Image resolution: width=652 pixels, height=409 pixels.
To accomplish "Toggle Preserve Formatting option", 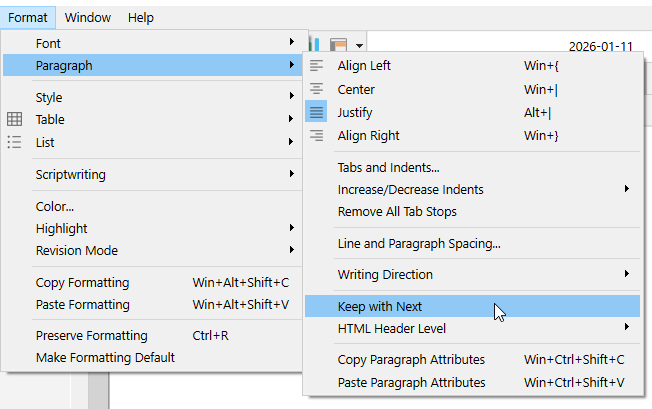I will (92, 335).
